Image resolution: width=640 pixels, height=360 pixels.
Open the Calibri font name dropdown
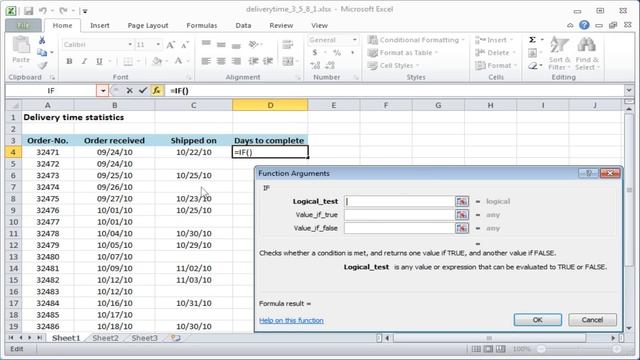click(130, 44)
